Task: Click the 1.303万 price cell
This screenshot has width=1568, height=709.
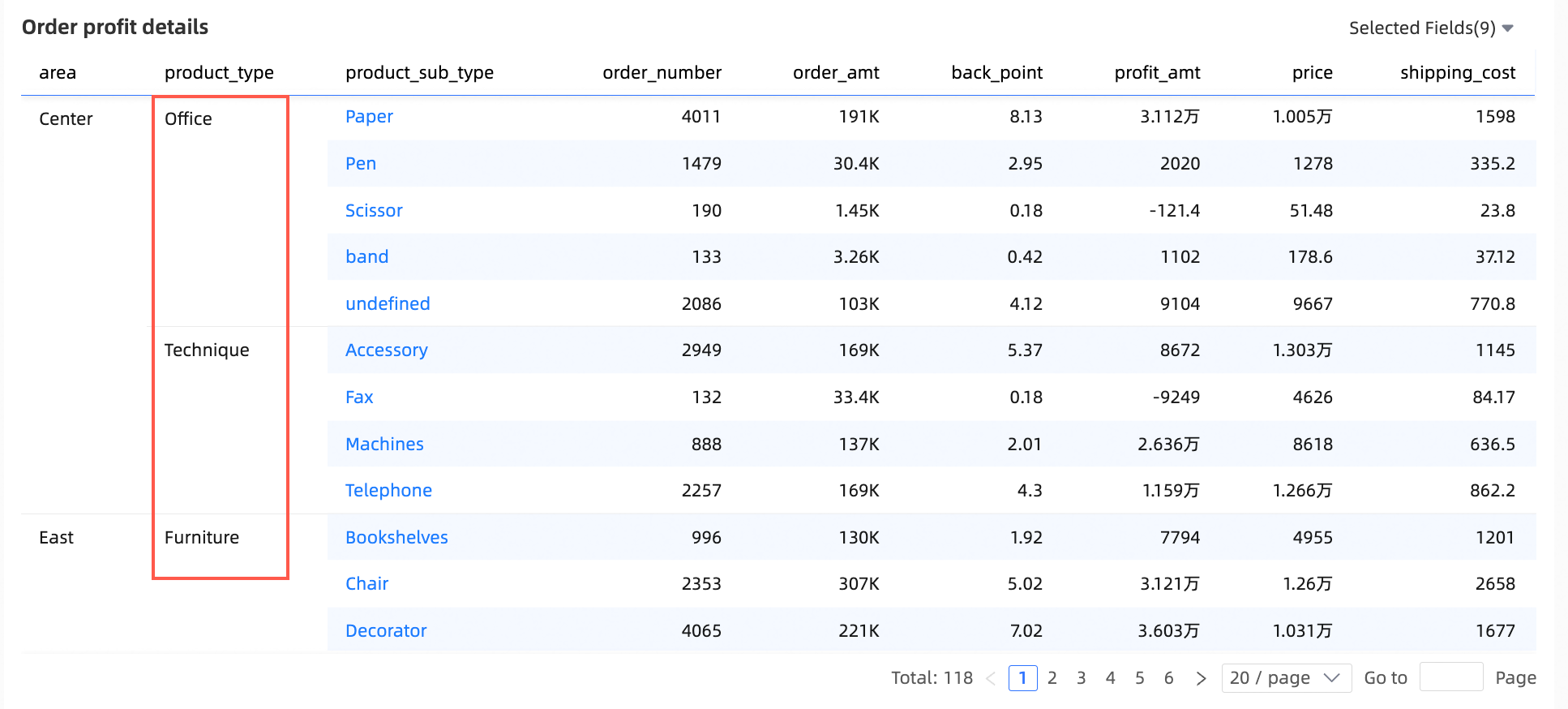Action: 1302,350
